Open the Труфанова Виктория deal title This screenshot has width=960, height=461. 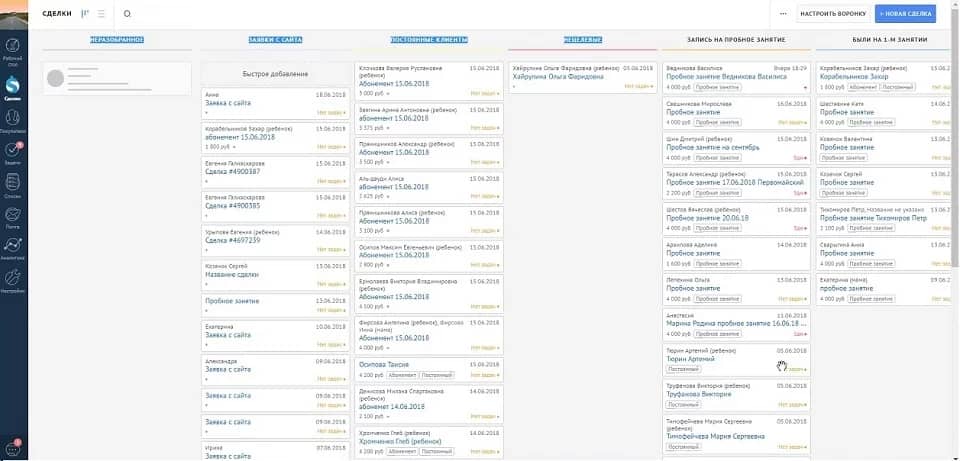(699, 395)
